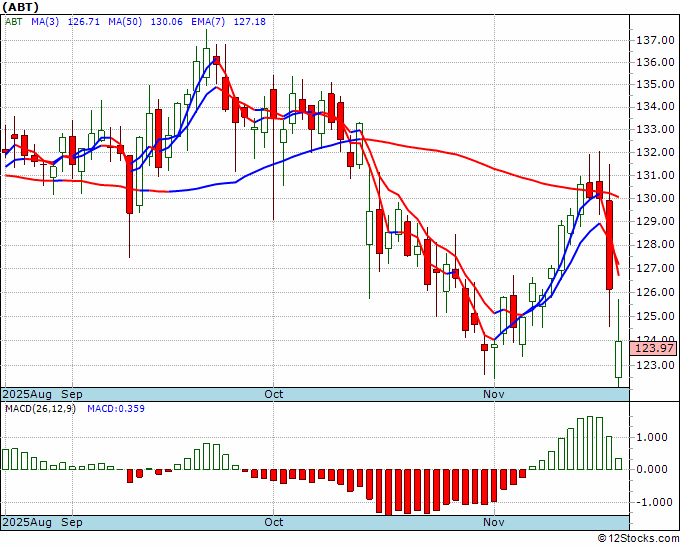
Task: Click the tallest green MACD histogram bar
Action: tap(590, 443)
